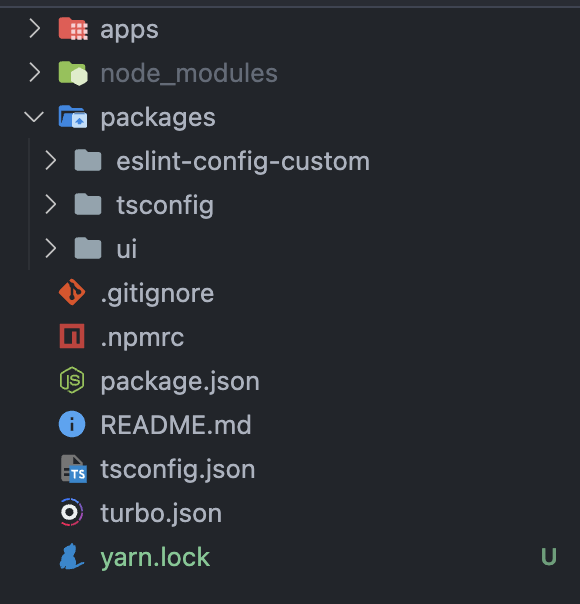Expand the node_modules folder chevron
580x604 pixels.
(x=35, y=73)
